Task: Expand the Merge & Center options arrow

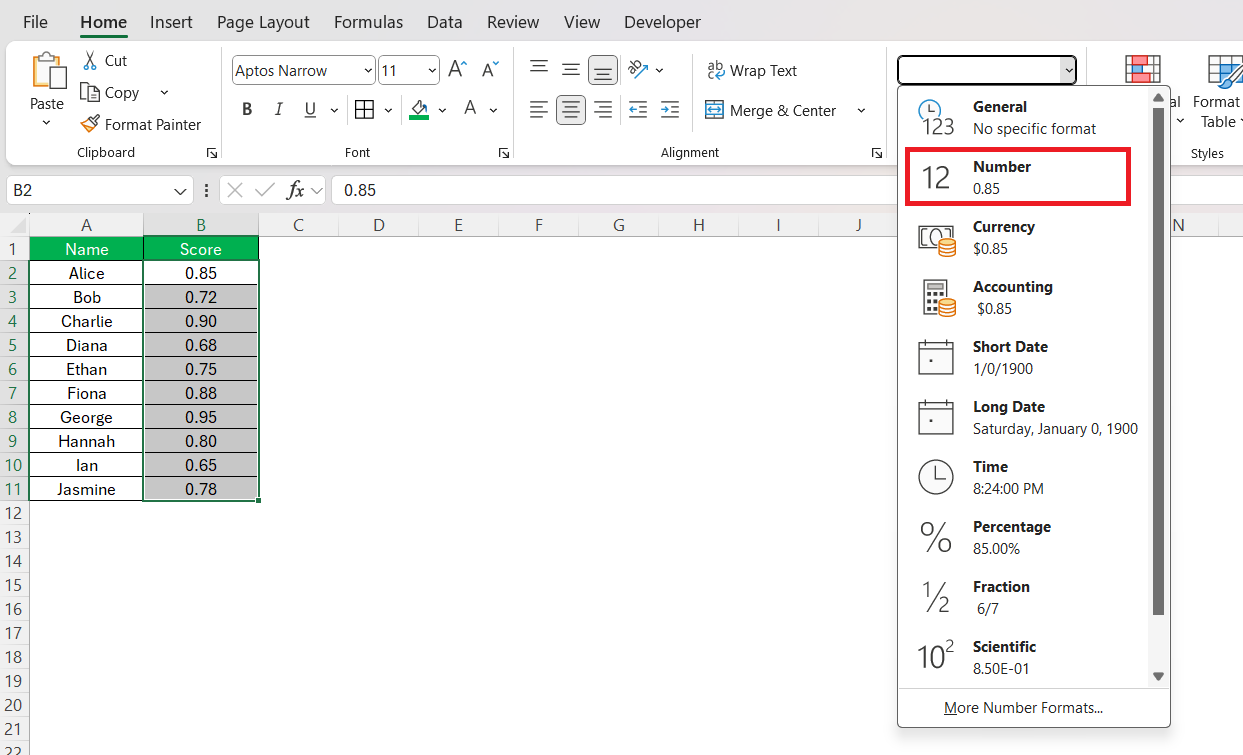Action: [861, 110]
